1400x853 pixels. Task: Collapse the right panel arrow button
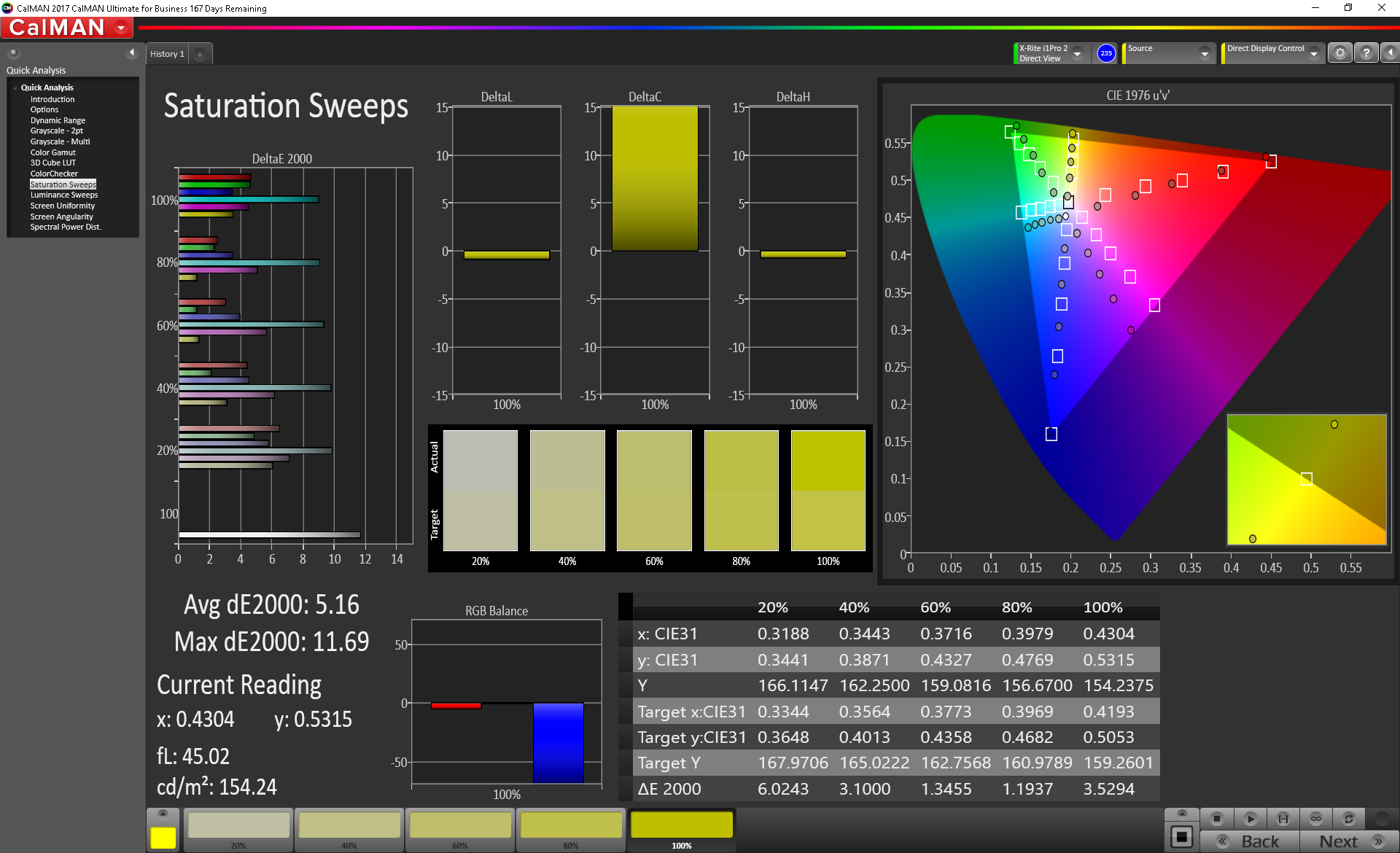1390,53
